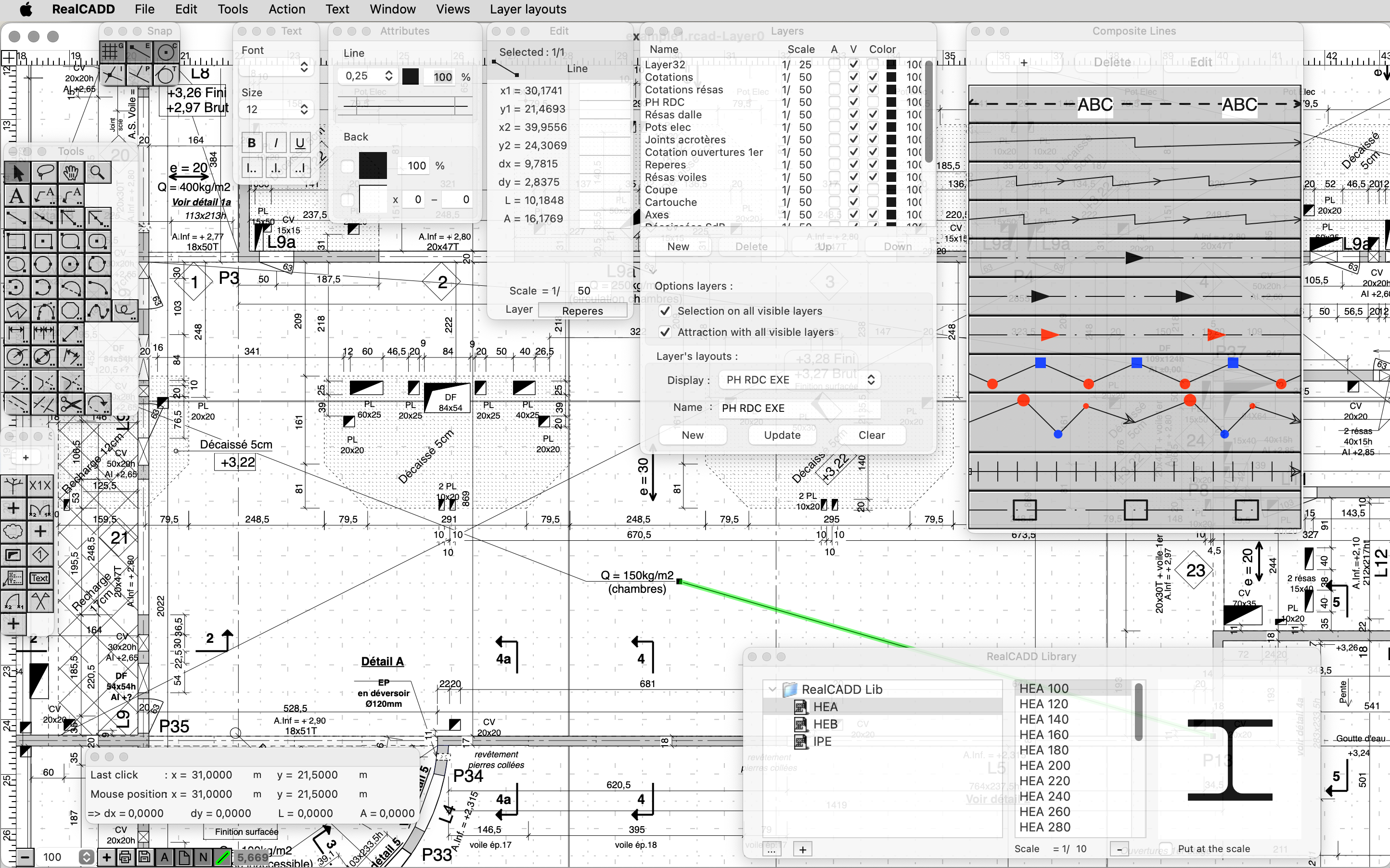Screen dimensions: 1390x868
Task: Click color swatch of Layer32 row
Action: click(891, 64)
